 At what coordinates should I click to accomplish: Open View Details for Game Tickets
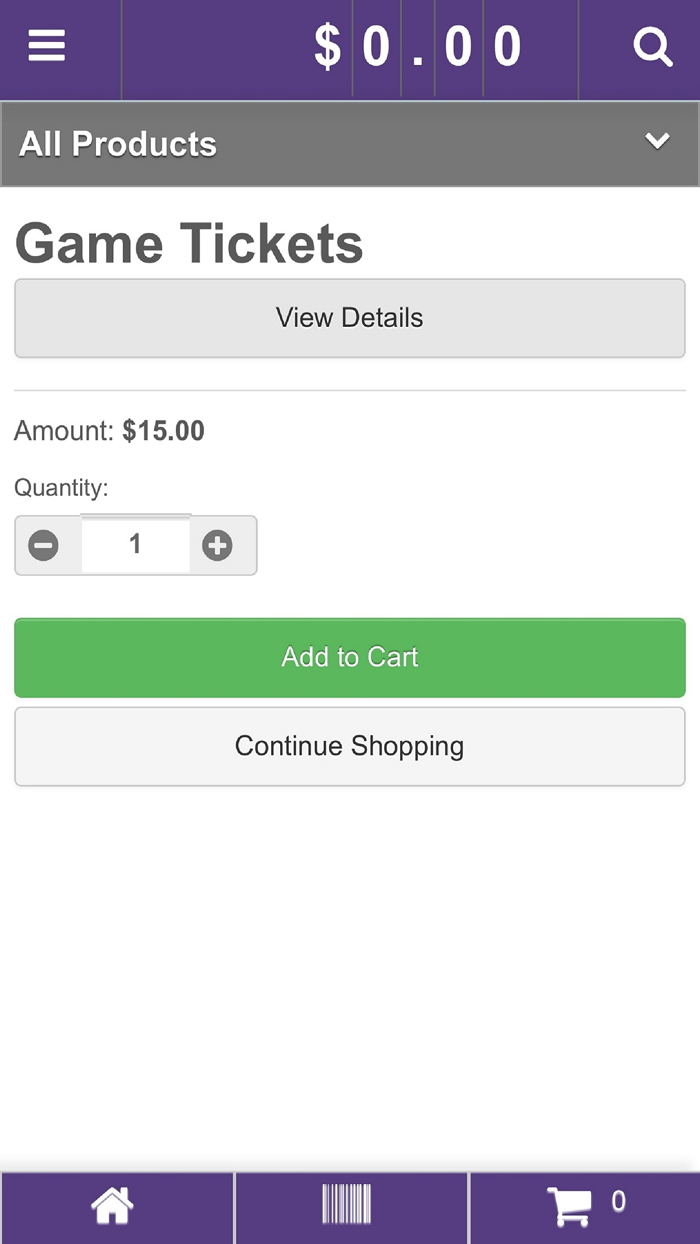click(x=349, y=318)
